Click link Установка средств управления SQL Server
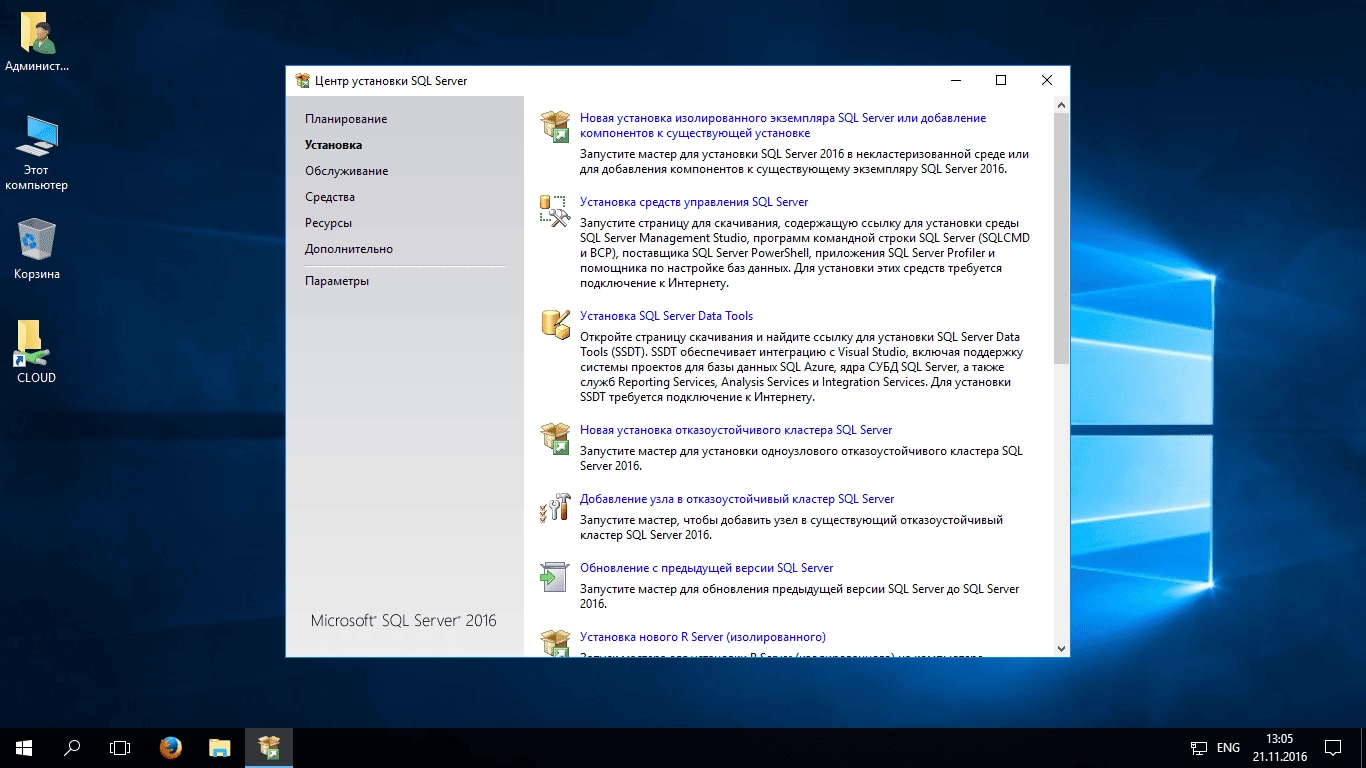Viewport: 1366px width, 768px height. 694,202
